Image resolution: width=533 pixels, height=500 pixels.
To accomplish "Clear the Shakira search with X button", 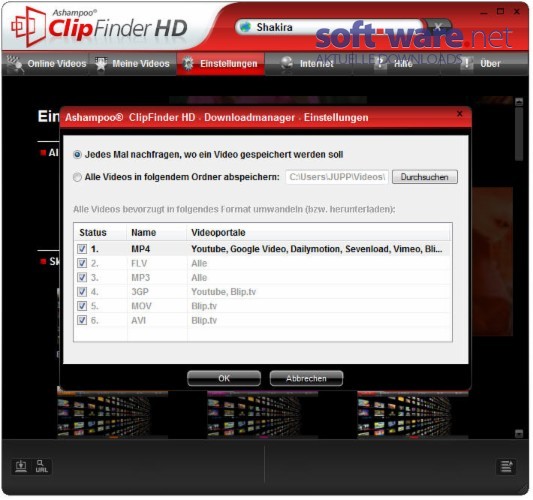I will [x=438, y=26].
